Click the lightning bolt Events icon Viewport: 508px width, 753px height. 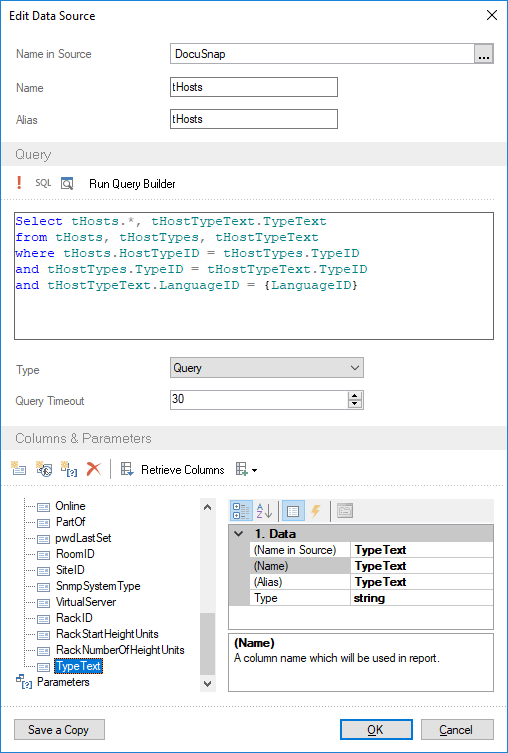(x=315, y=511)
